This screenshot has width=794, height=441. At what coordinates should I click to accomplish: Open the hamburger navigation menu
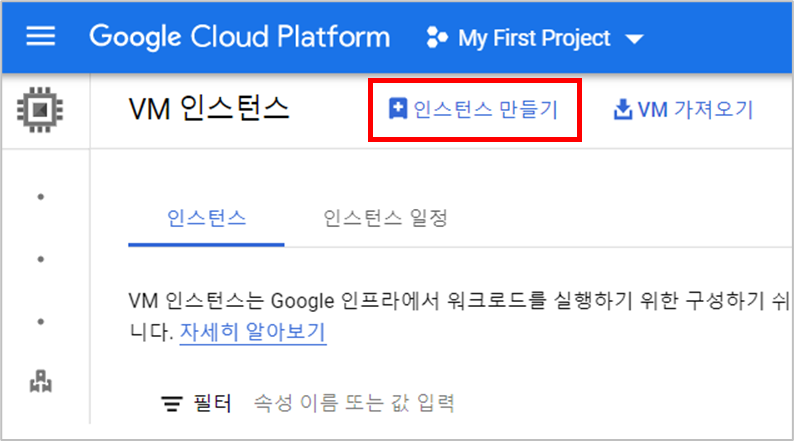point(41,36)
